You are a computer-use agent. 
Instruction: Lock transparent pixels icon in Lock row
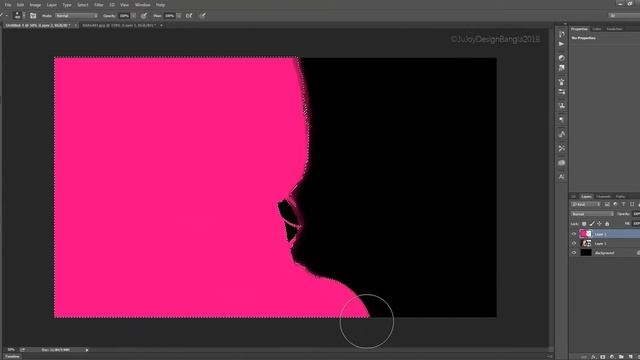coord(584,224)
